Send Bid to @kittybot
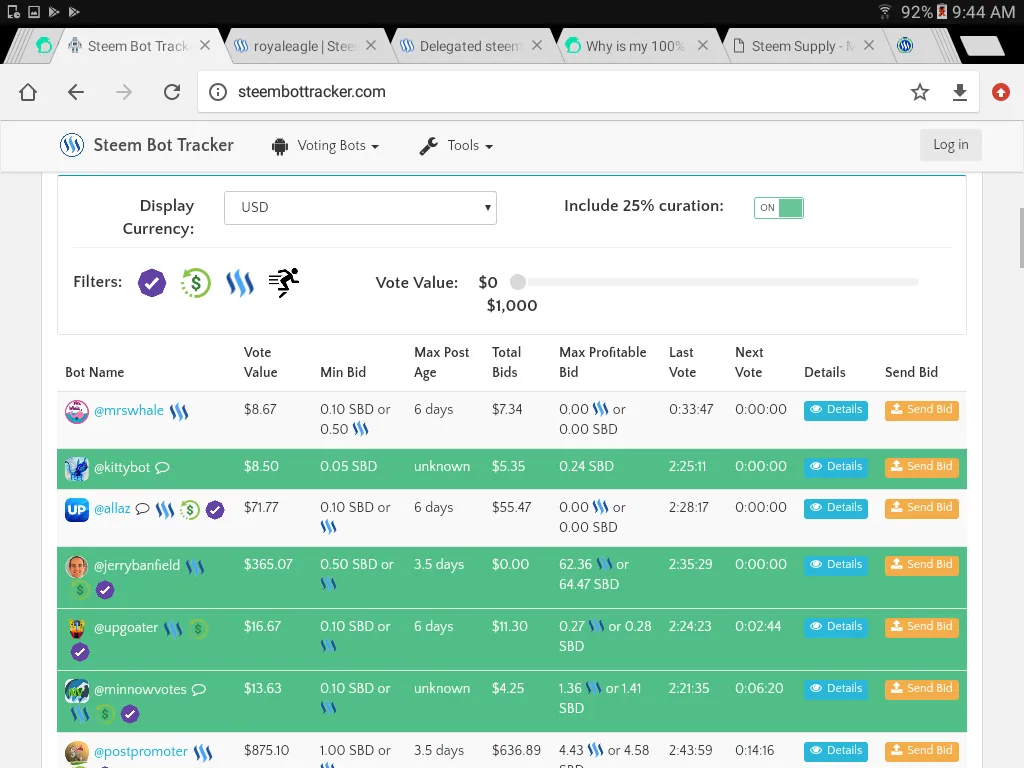 pos(921,467)
